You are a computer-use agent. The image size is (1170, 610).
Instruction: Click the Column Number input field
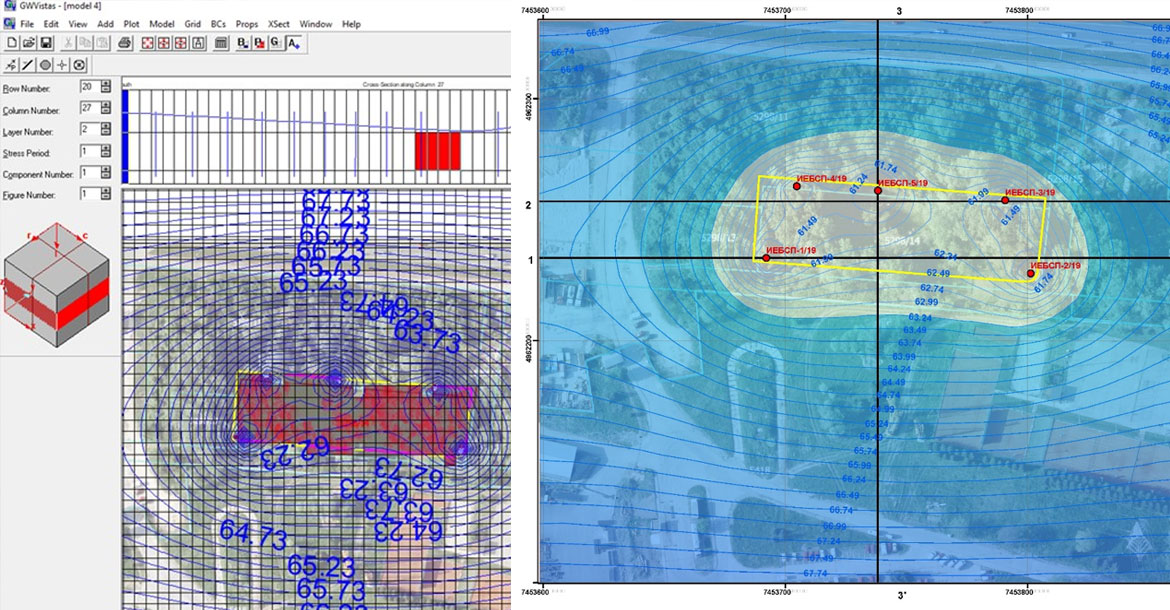click(x=90, y=108)
